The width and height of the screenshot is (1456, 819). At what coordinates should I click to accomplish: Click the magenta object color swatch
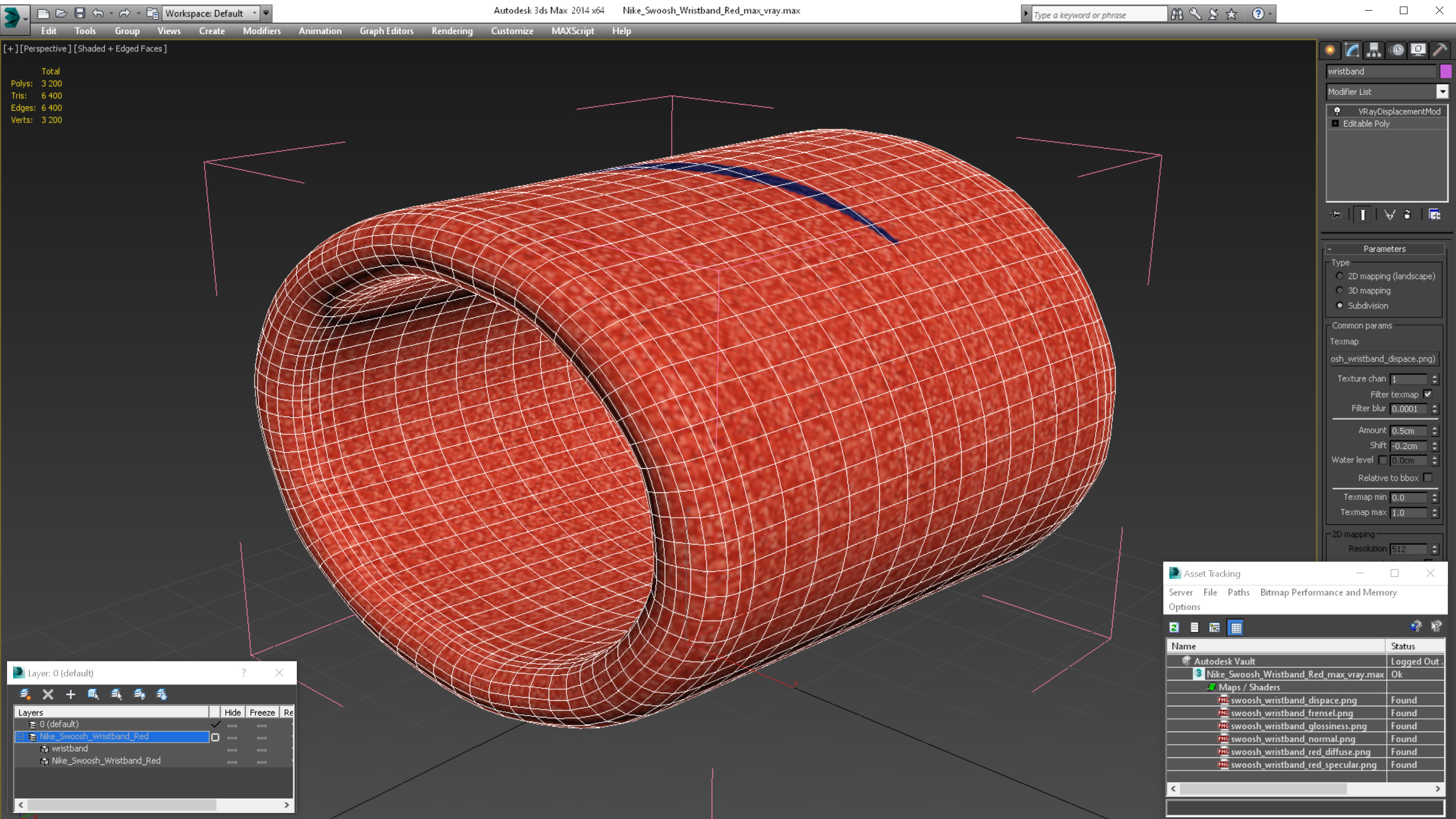point(1445,71)
